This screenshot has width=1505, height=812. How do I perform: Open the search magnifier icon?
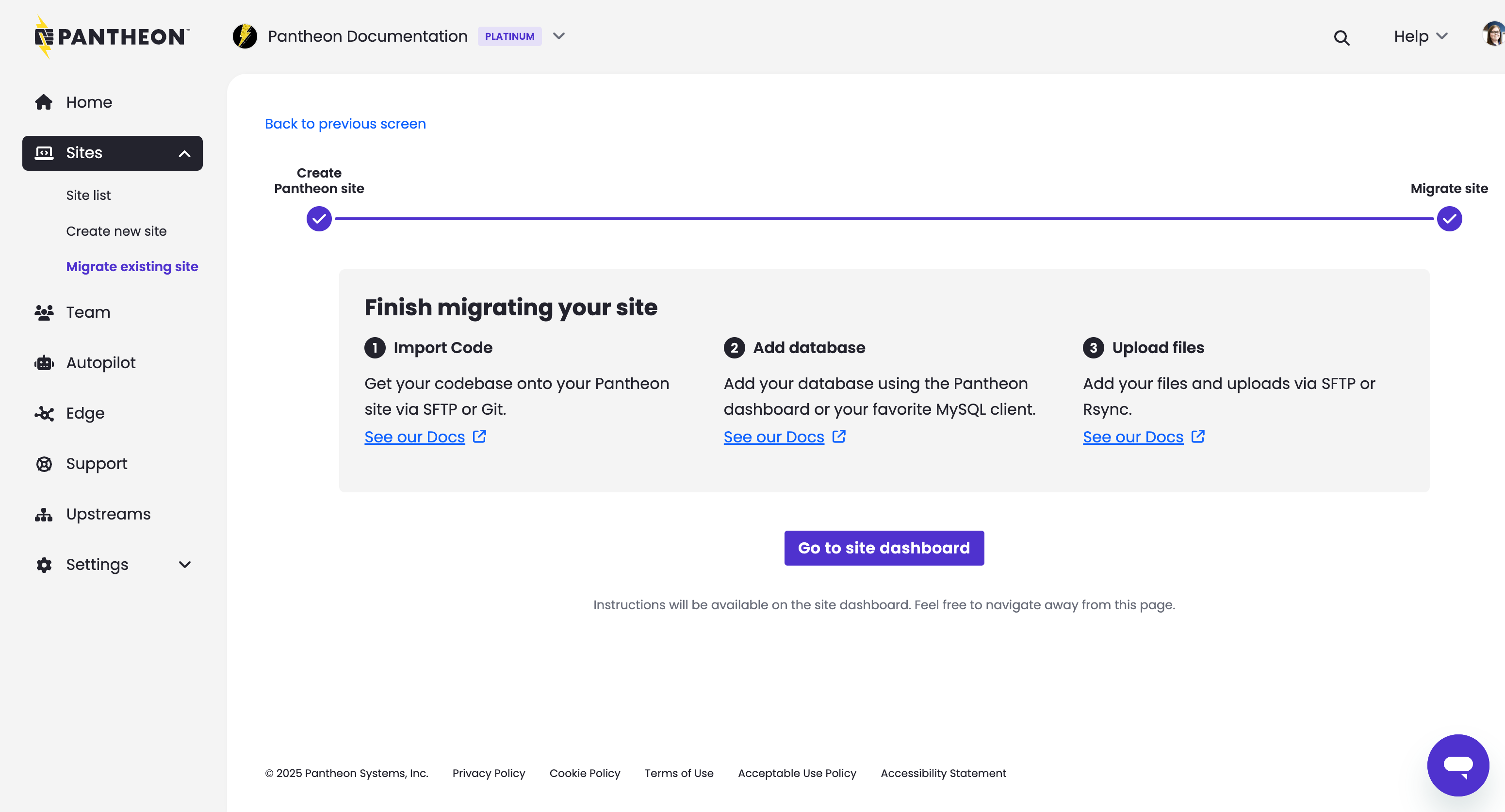1341,37
